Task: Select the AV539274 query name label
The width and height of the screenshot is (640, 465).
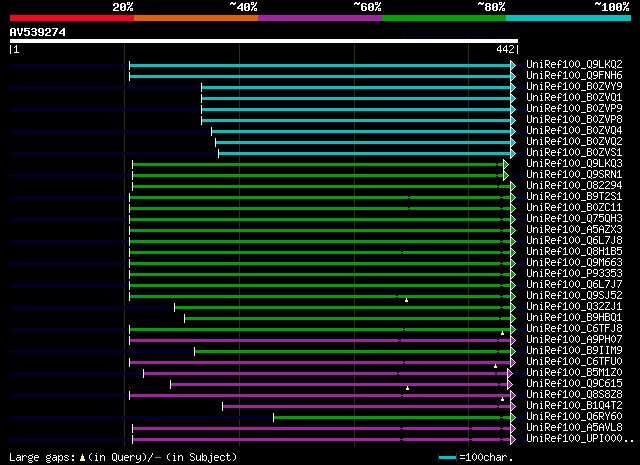Action: [38, 32]
